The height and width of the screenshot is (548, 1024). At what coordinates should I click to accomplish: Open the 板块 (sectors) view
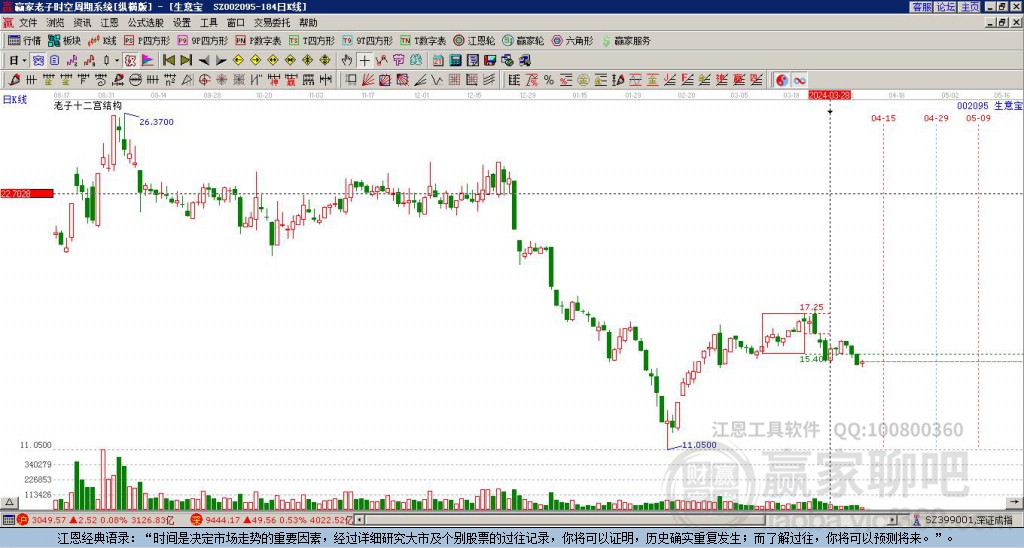tap(64, 41)
